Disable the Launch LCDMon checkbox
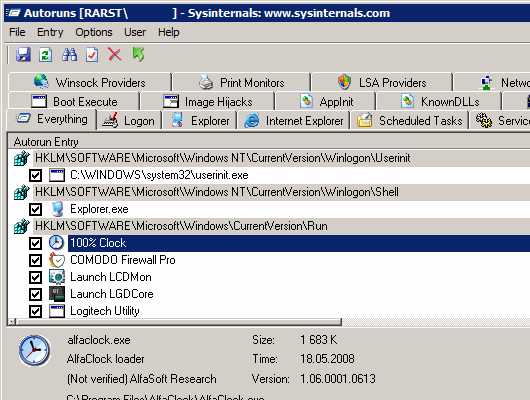The height and width of the screenshot is (400, 530). [x=35, y=277]
